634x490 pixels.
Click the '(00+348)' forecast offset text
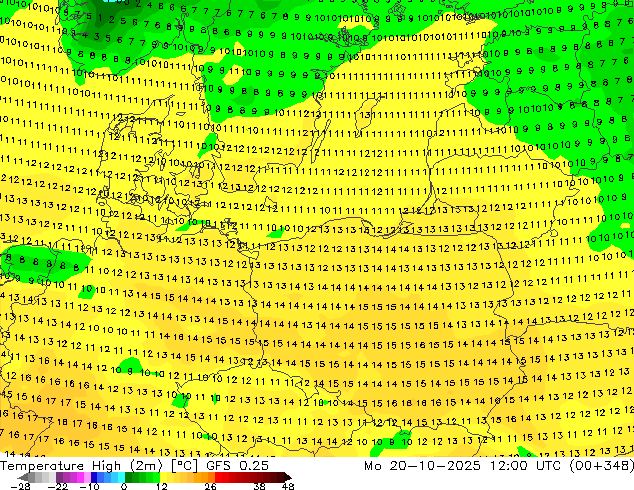click(x=602, y=466)
